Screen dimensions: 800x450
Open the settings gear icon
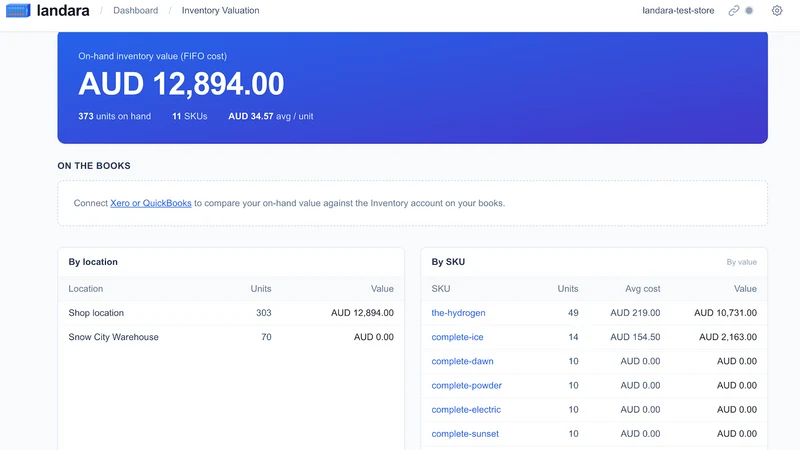click(777, 10)
